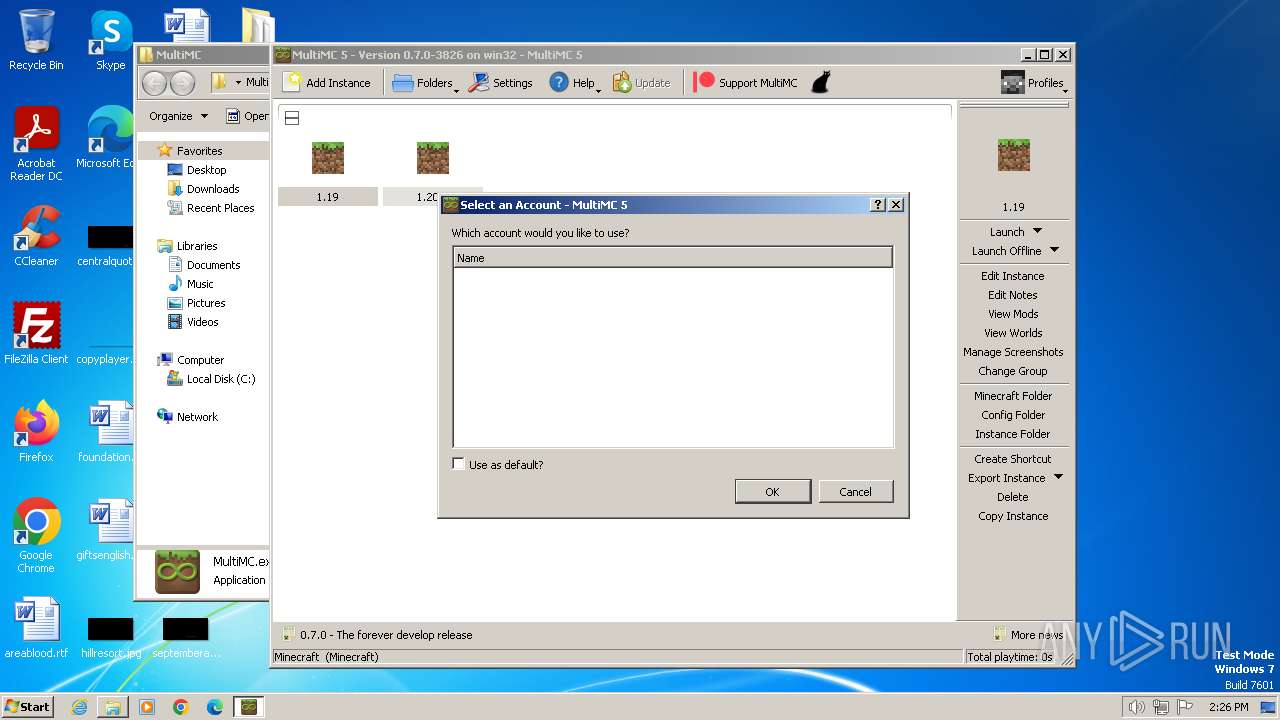Open the Recycle Bin desktop icon

point(36,40)
